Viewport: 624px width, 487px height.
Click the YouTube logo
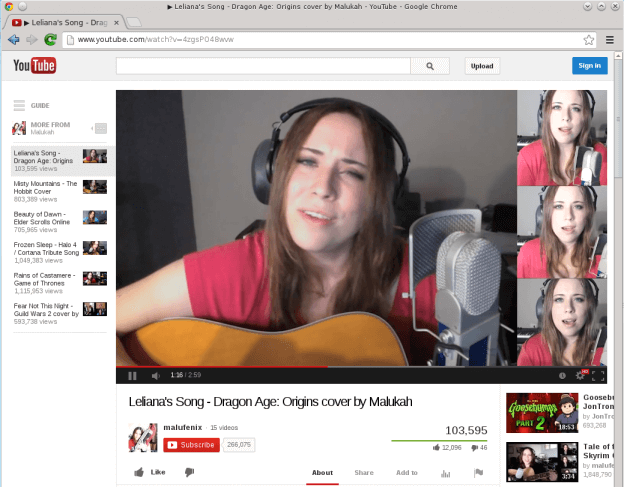pyautogui.click(x=35, y=66)
